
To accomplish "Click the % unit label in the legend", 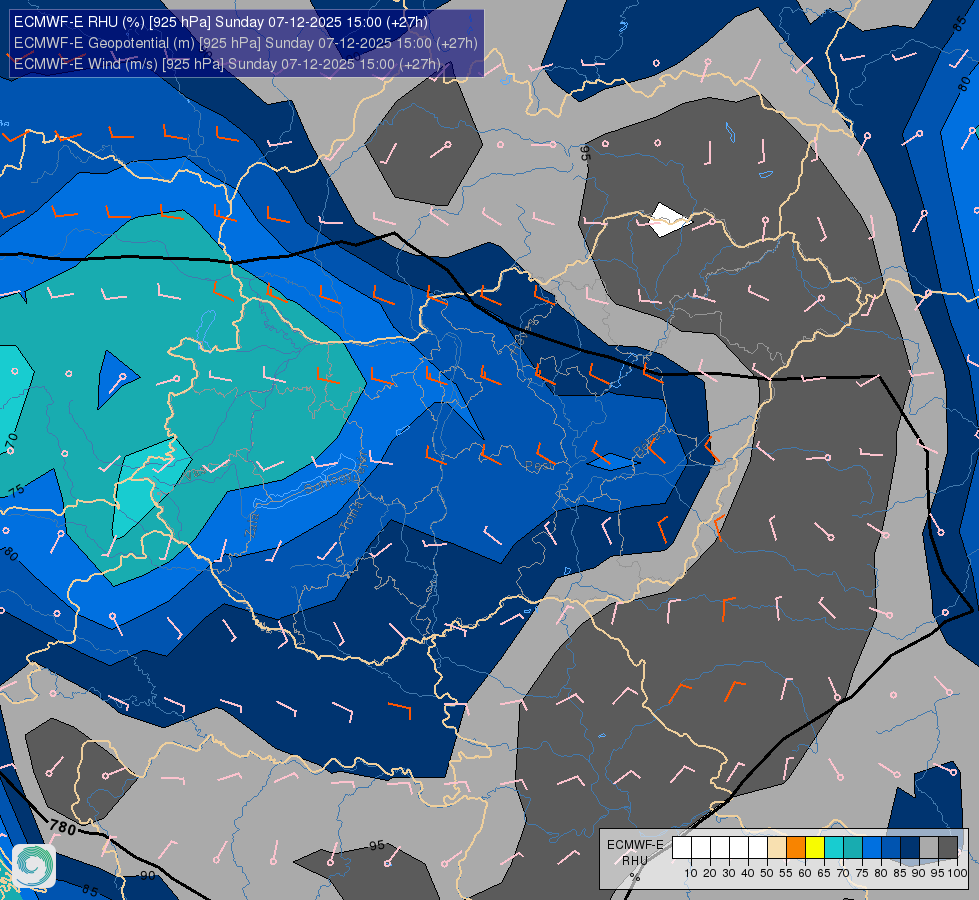I will point(635,877).
